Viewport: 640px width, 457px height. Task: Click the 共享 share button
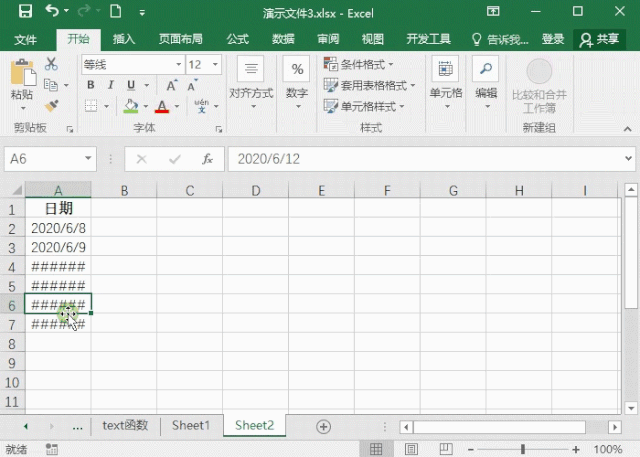599,40
